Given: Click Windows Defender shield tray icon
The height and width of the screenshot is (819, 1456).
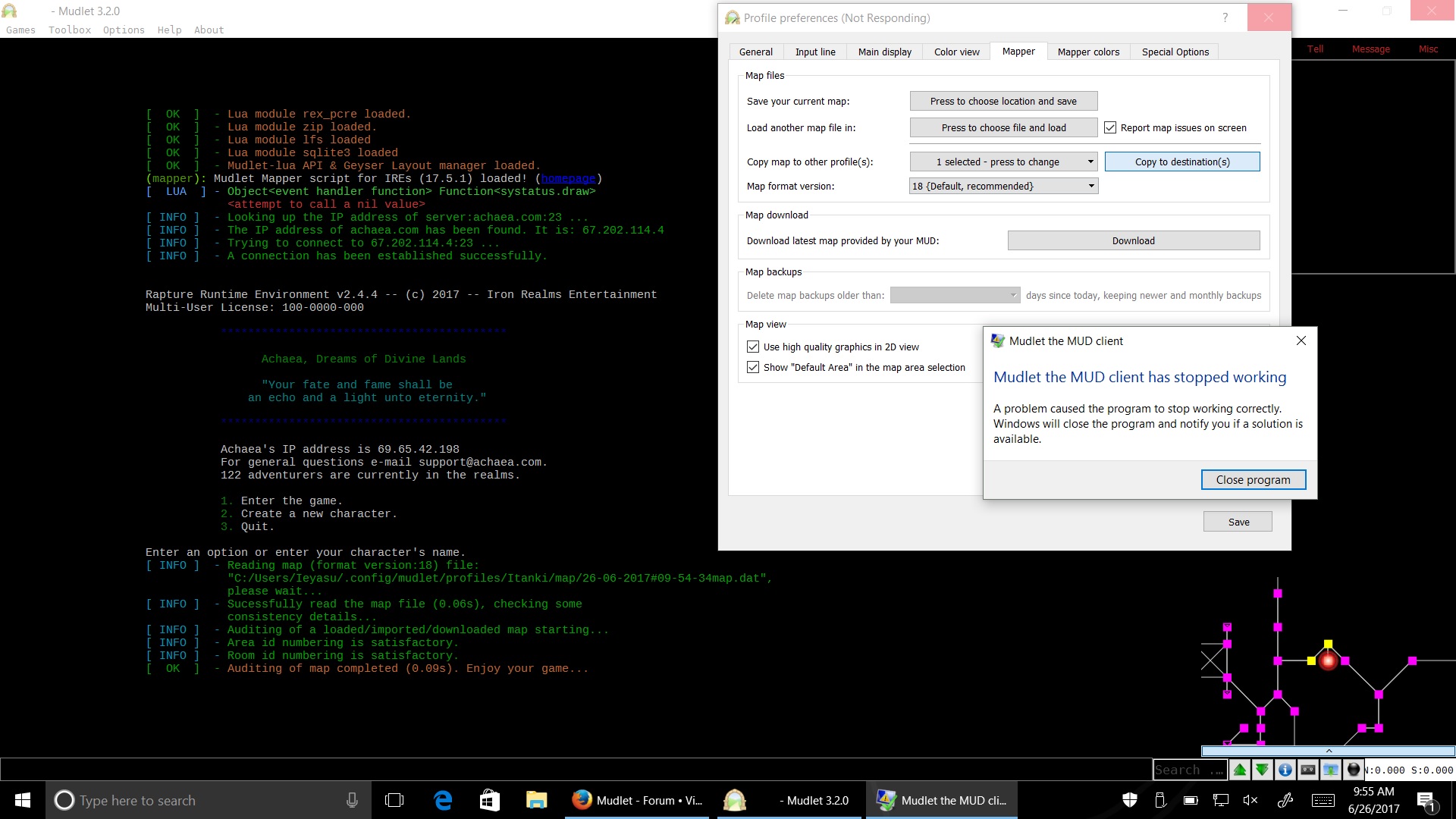Looking at the screenshot, I should click(1130, 800).
